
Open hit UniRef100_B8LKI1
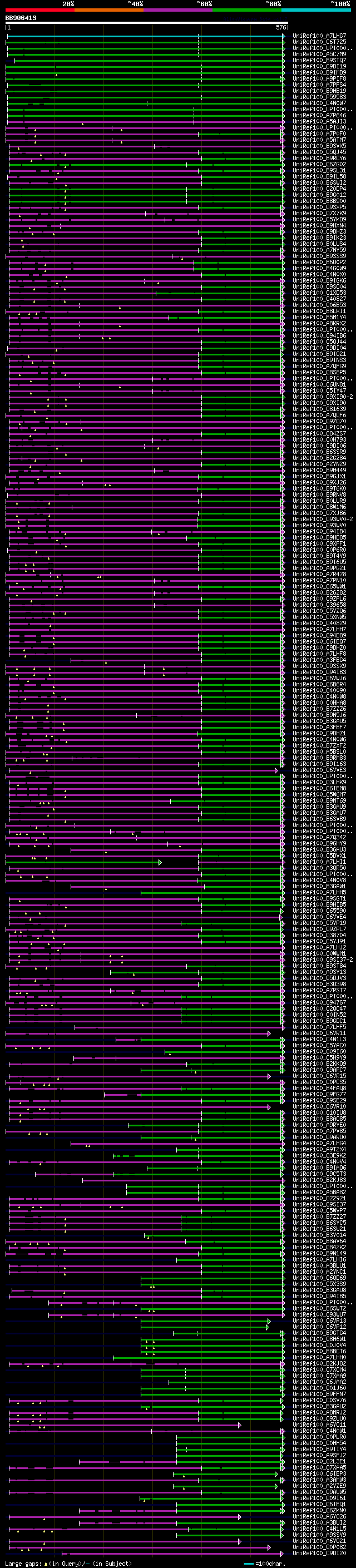click(x=319, y=311)
